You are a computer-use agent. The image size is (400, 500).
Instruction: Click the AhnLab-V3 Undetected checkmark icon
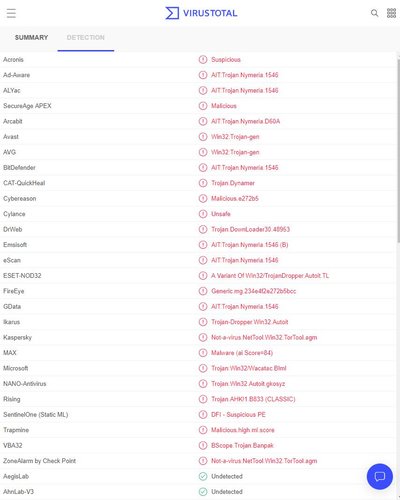coord(203,492)
